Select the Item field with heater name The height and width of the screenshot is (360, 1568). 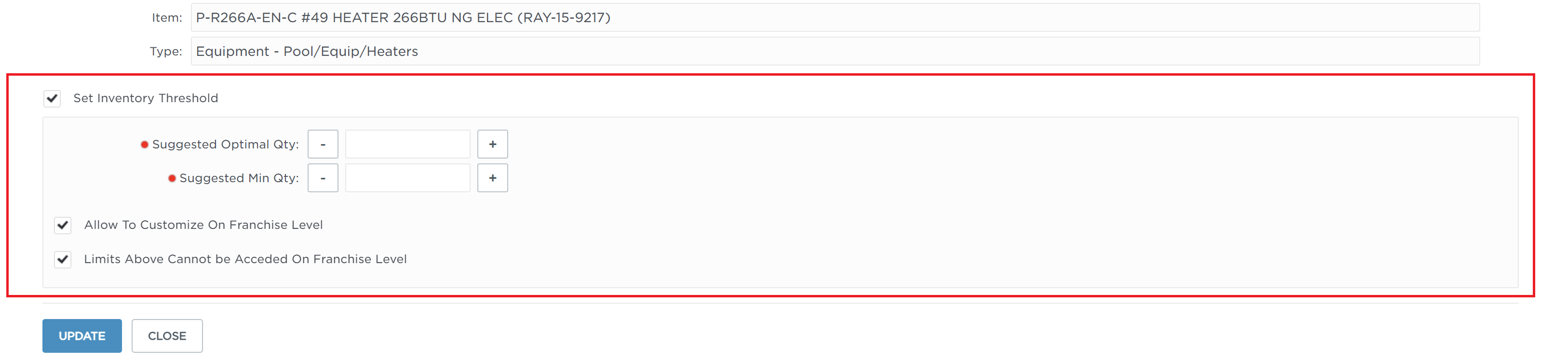coord(835,18)
